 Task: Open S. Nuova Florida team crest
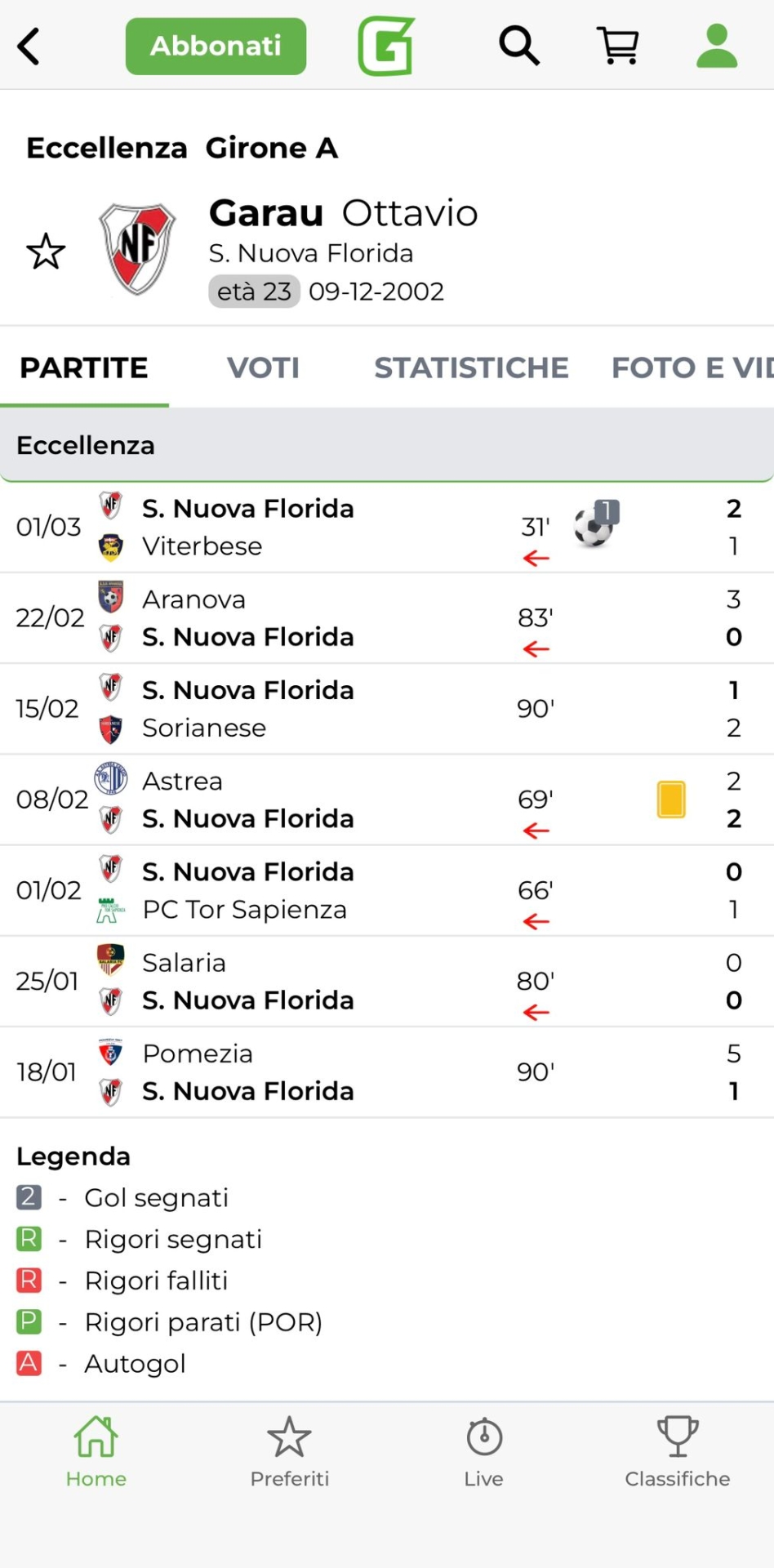coord(137,249)
